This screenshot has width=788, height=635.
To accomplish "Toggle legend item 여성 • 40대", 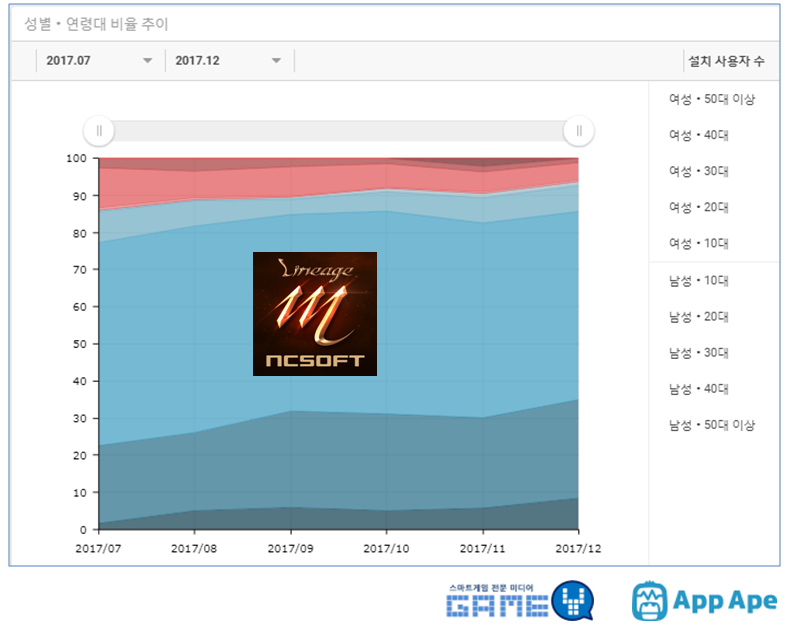I will pos(699,135).
